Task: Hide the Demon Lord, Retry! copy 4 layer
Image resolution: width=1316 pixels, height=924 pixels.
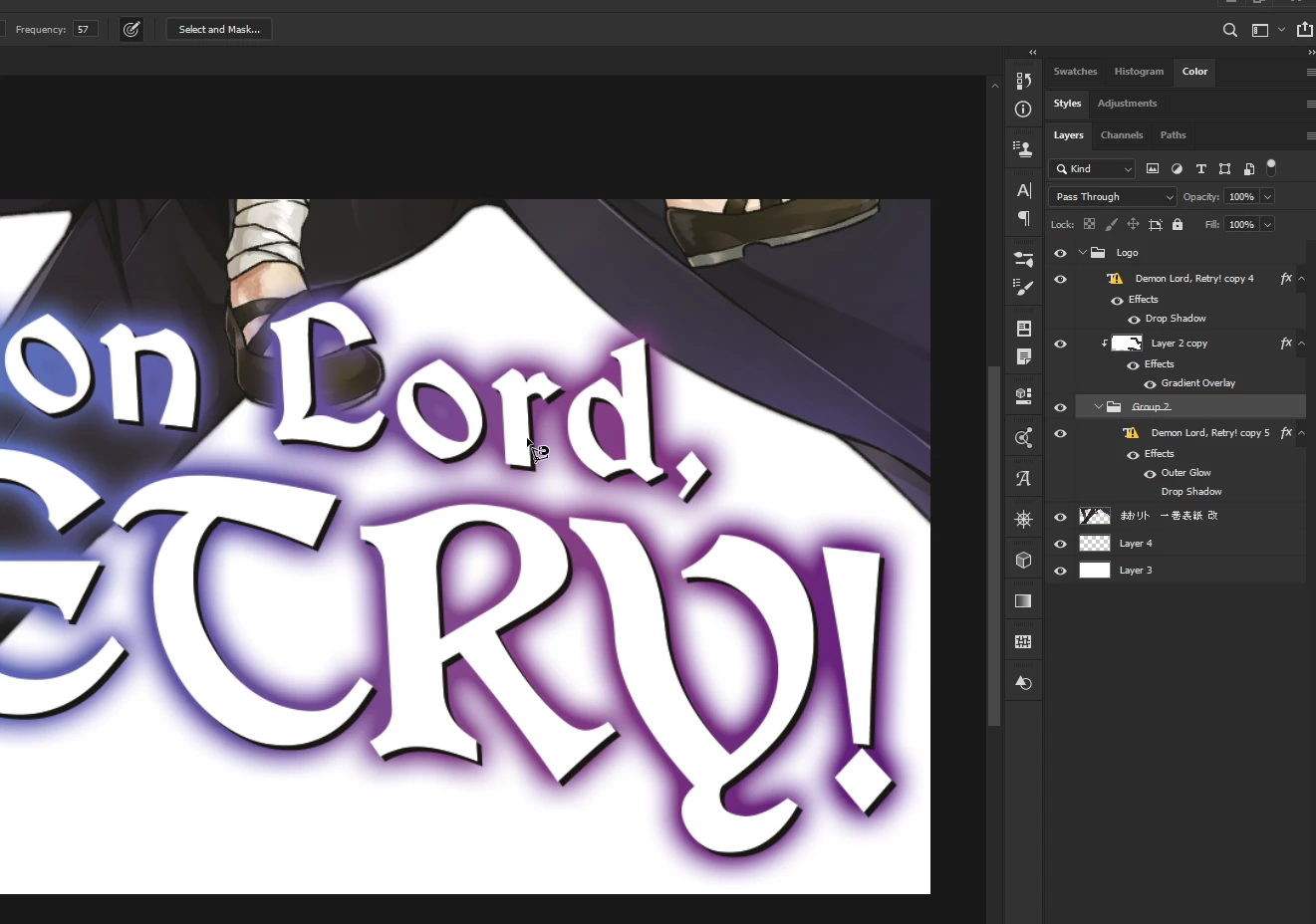Action: (x=1060, y=279)
